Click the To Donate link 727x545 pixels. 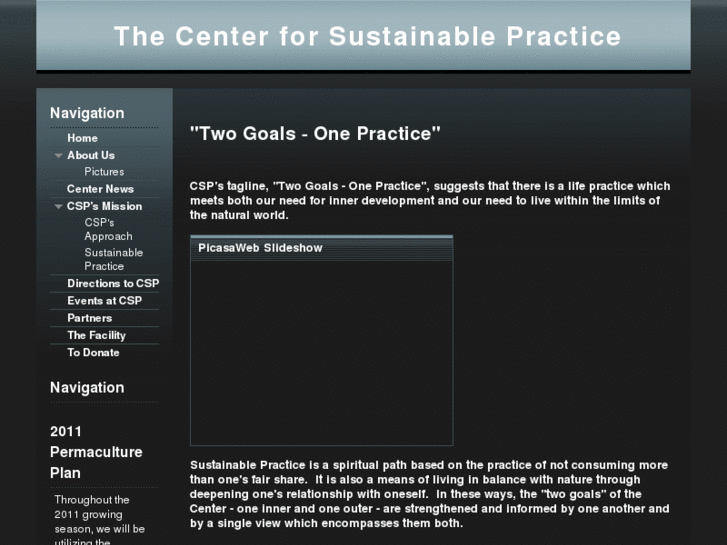pos(93,352)
